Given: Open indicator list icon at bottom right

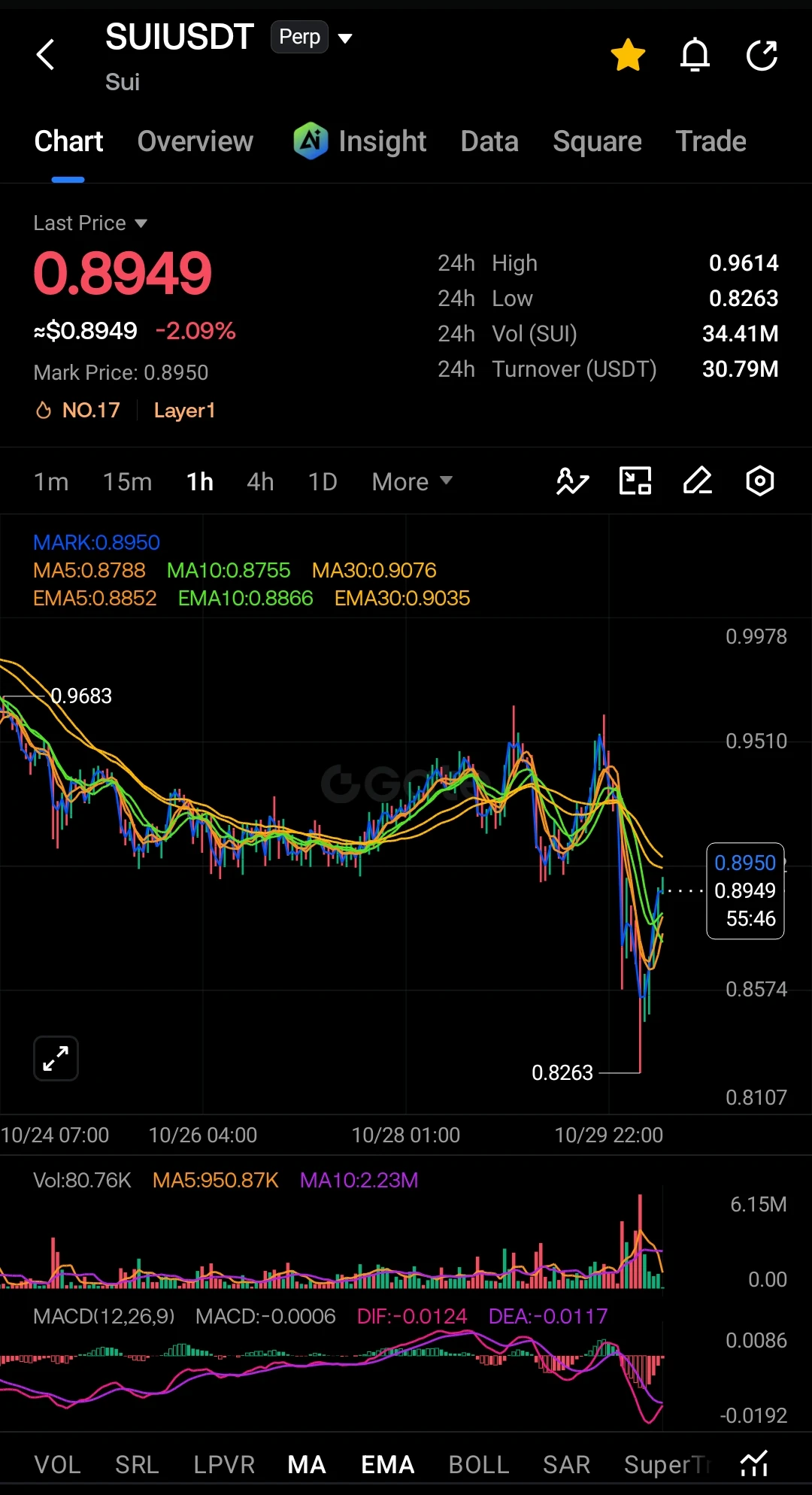Looking at the screenshot, I should pos(754,1463).
